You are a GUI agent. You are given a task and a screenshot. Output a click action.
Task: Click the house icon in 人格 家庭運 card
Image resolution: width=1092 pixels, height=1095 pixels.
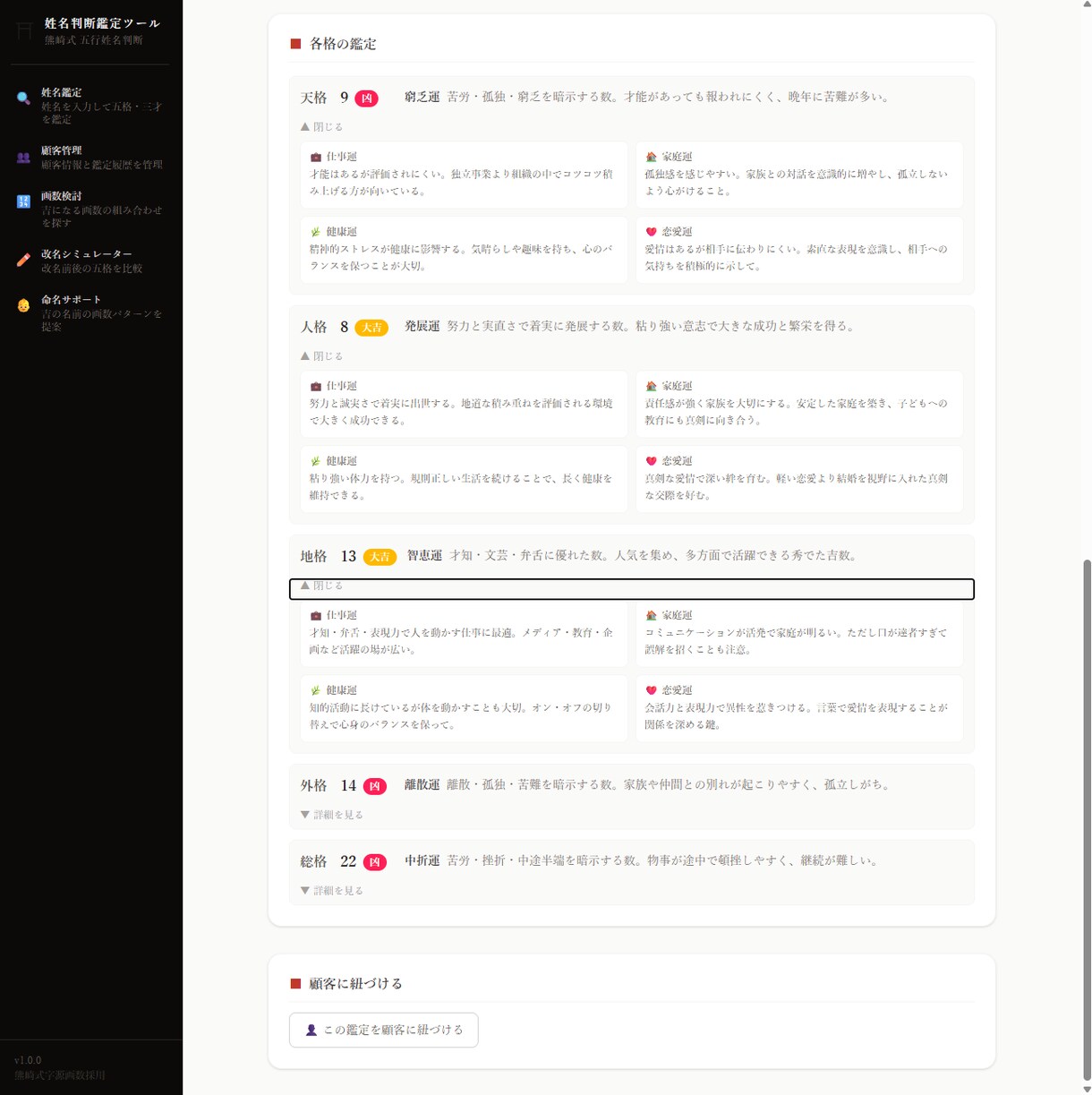pyautogui.click(x=651, y=386)
